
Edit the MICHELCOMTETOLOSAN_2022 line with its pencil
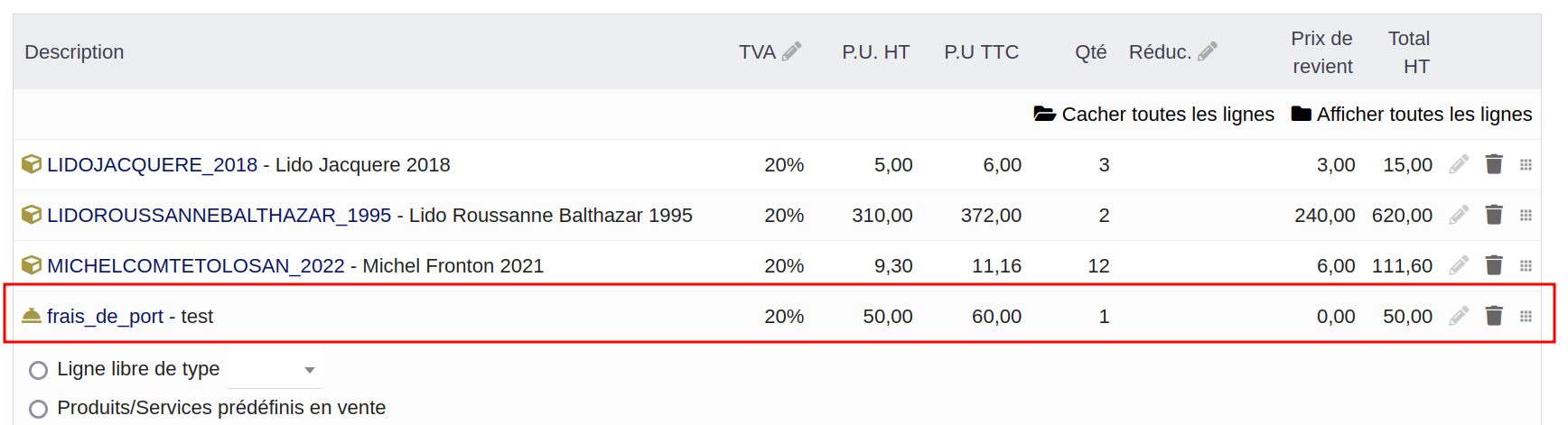coord(1459,265)
